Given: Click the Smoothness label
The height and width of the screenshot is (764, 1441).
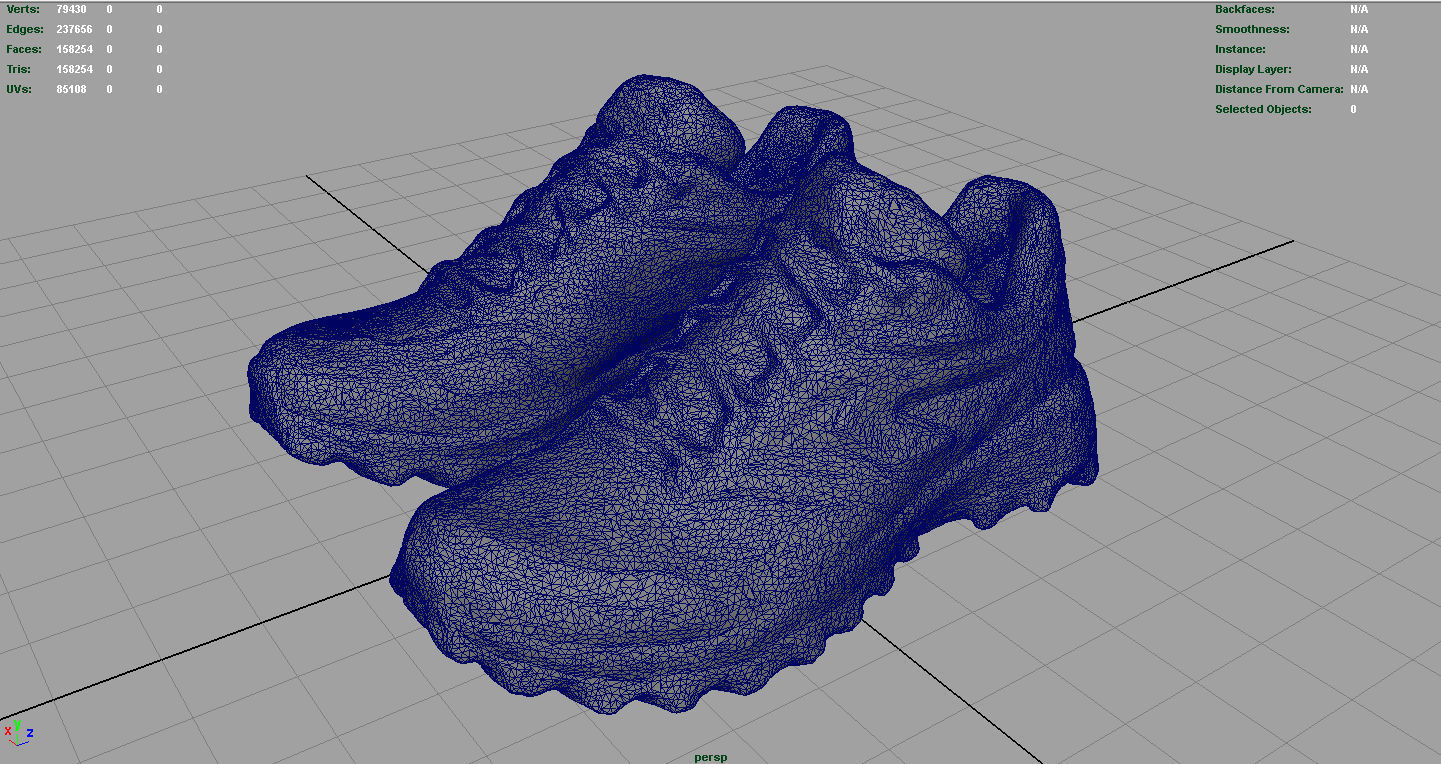Looking at the screenshot, I should coord(1252,29).
